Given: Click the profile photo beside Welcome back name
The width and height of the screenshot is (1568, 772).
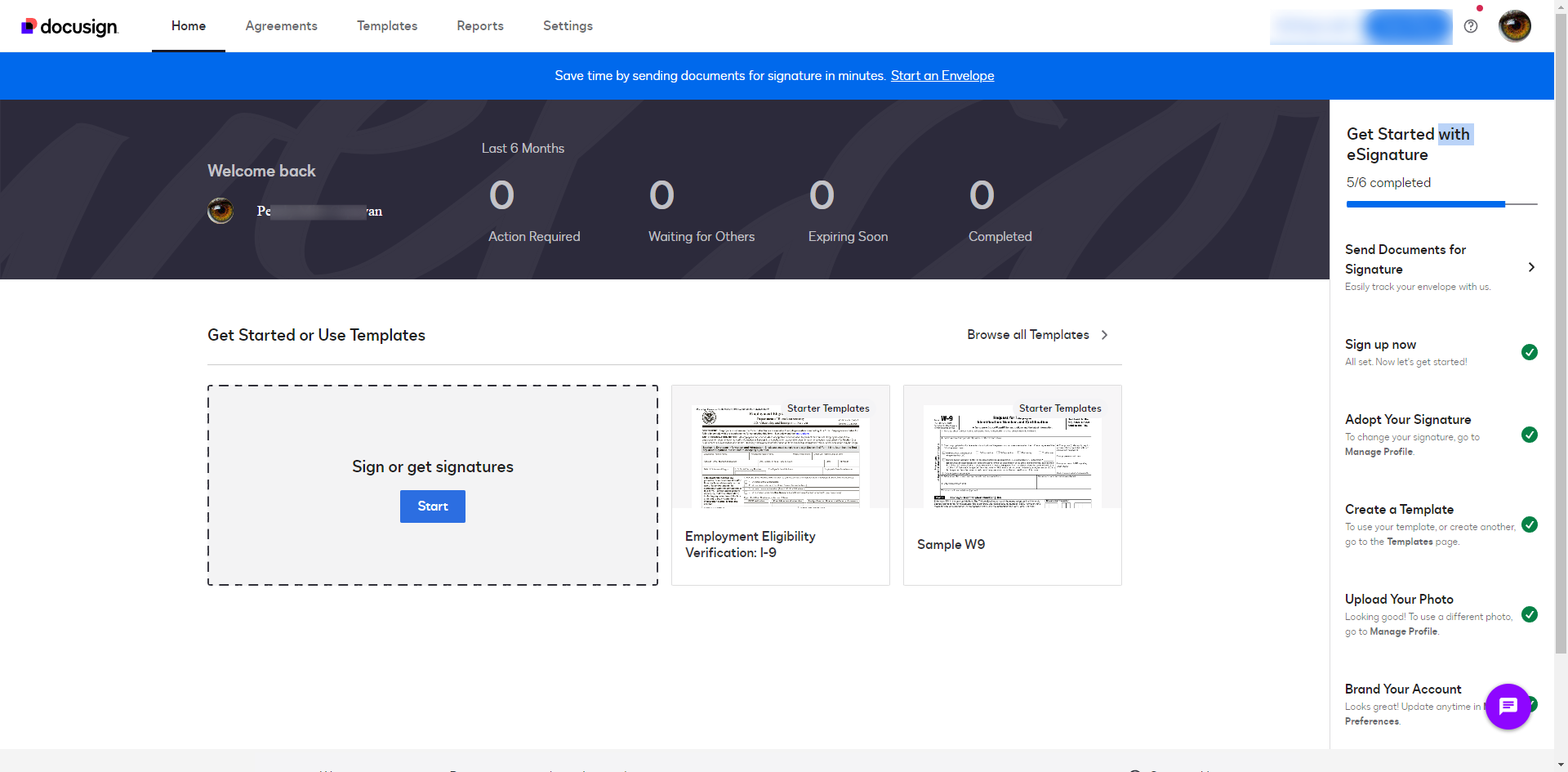Looking at the screenshot, I should click(220, 211).
